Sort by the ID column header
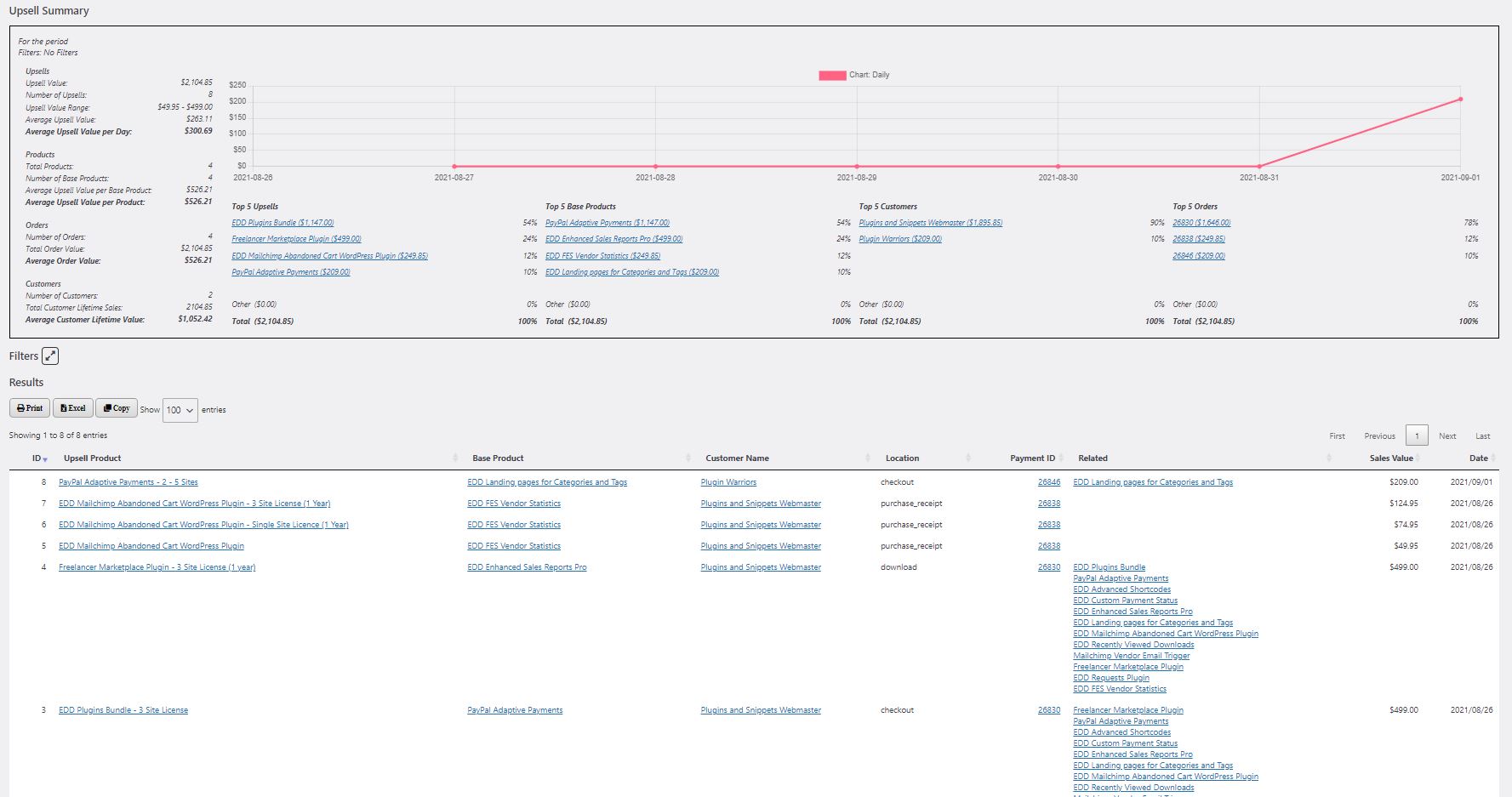This screenshot has width=1512, height=797. [x=37, y=458]
